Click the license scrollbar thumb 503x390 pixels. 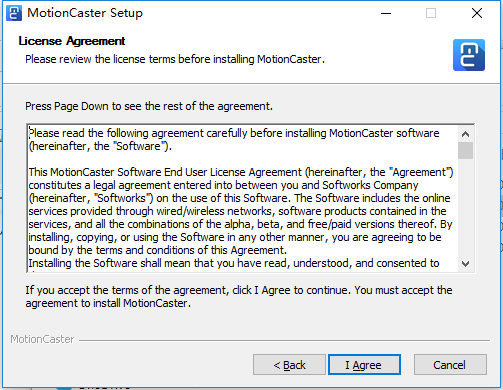coord(465,151)
